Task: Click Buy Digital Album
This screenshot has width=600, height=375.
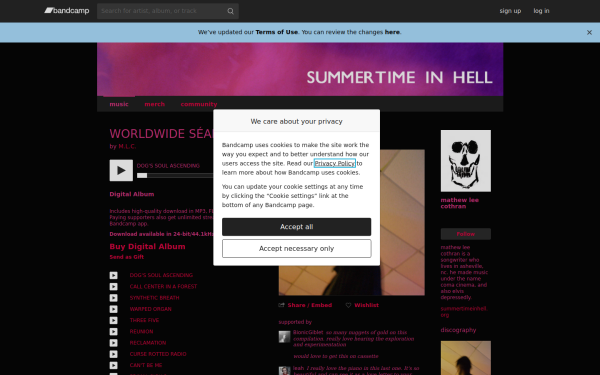Action: click(x=147, y=246)
